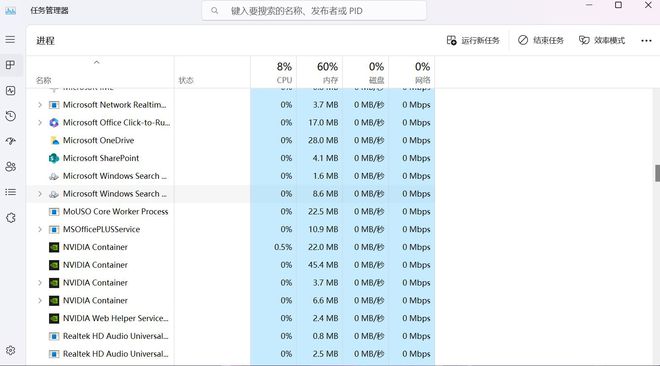Open the Performance sidebar icon

click(x=11, y=90)
